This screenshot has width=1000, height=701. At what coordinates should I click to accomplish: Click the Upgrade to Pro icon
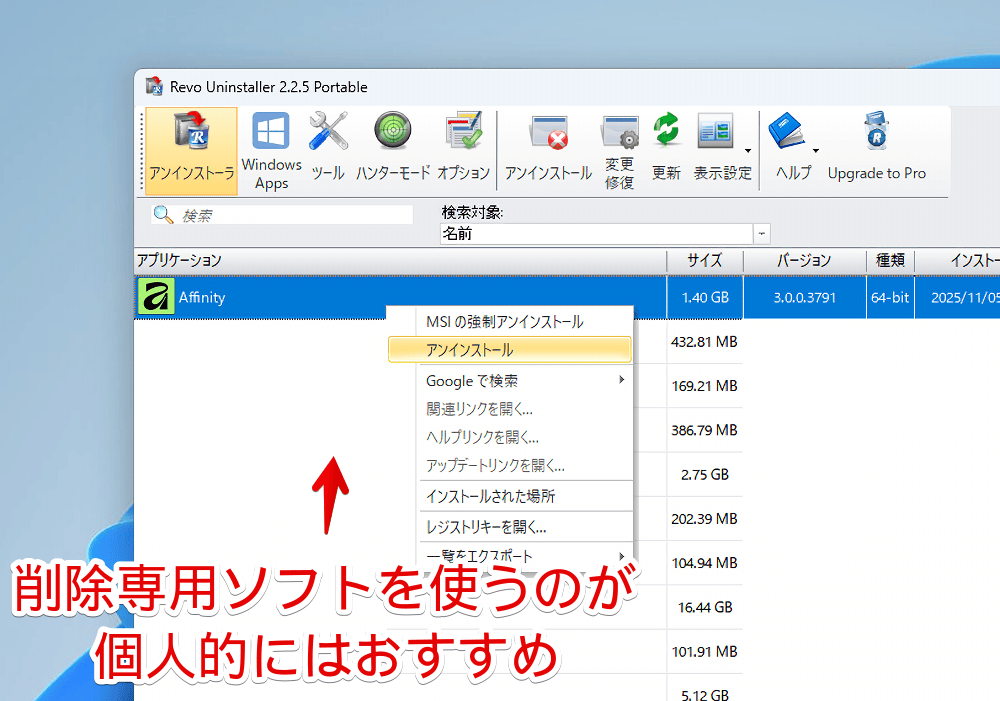tap(876, 150)
